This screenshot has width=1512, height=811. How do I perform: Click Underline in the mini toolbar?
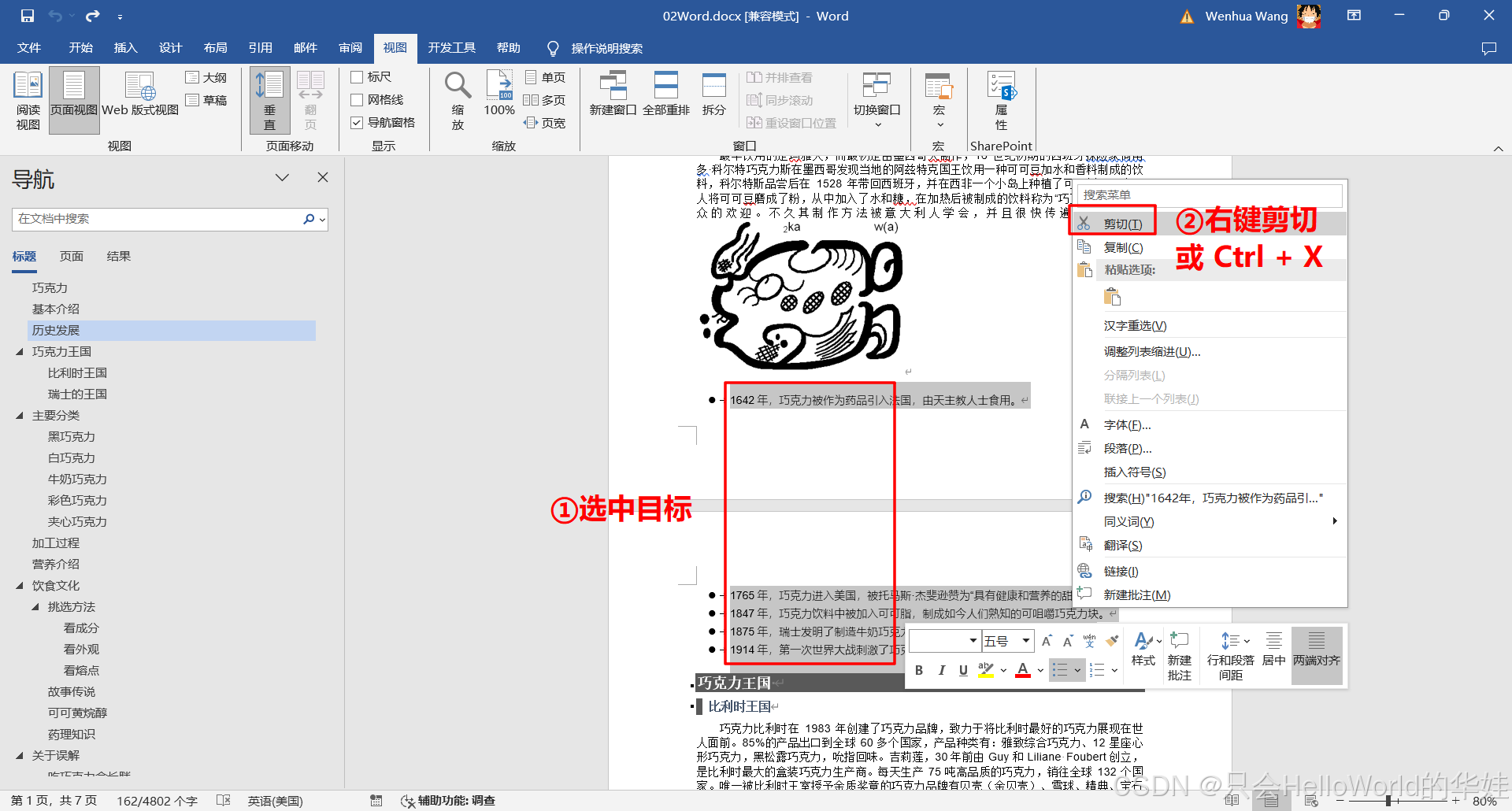(963, 670)
